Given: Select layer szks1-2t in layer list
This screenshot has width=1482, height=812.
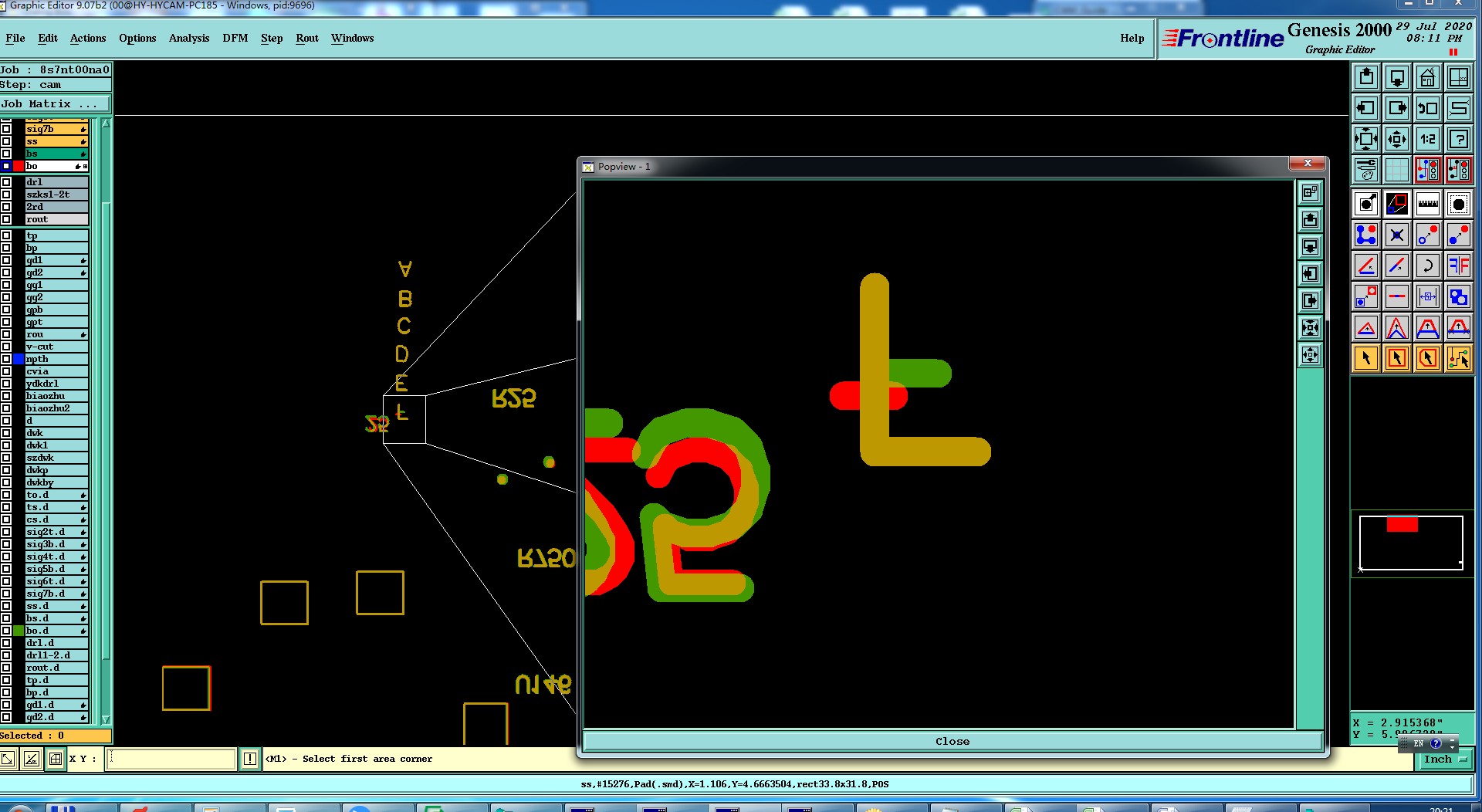Looking at the screenshot, I should [56, 195].
